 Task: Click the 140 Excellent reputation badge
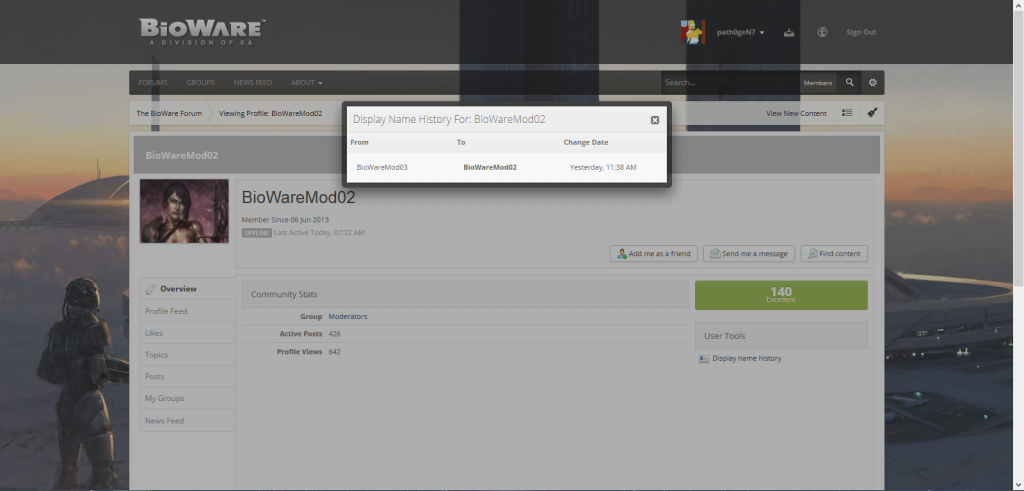(x=781, y=295)
